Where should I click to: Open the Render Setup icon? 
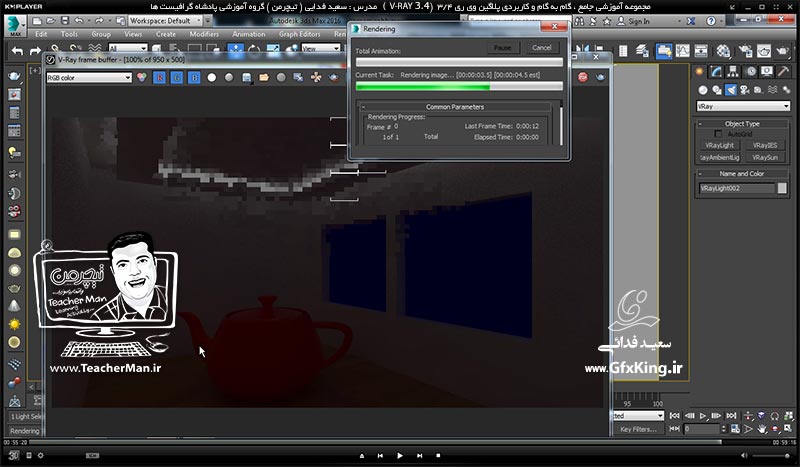tap(744, 51)
